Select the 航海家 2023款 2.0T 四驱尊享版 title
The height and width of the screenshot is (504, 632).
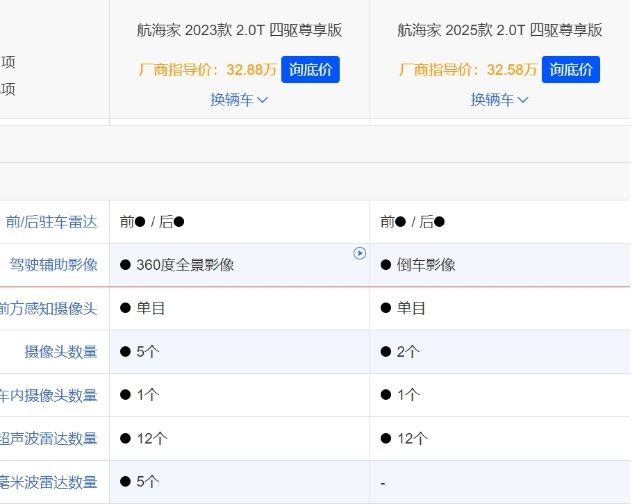pos(239,30)
